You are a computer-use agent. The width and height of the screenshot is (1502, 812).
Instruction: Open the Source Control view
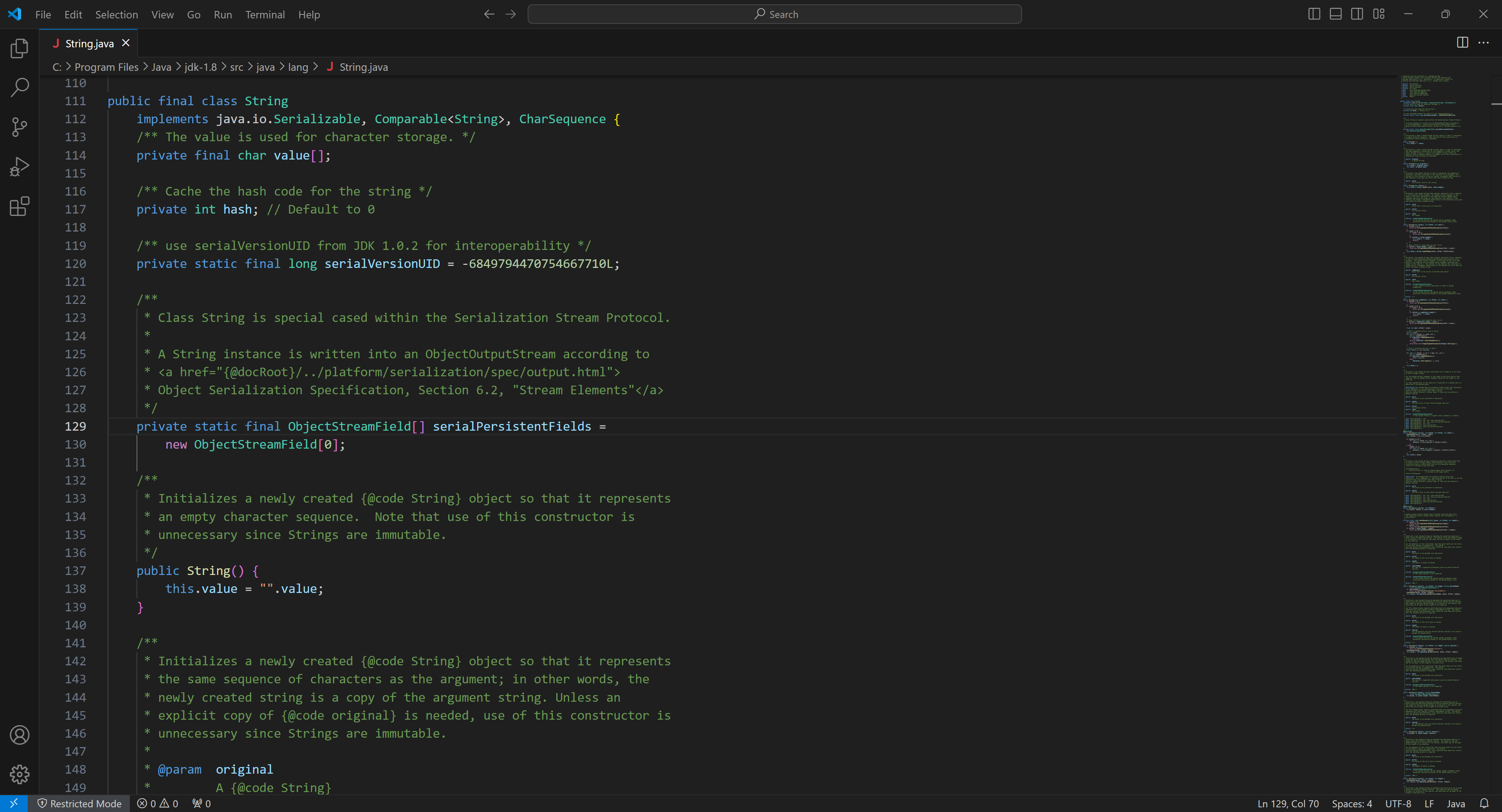(x=19, y=127)
